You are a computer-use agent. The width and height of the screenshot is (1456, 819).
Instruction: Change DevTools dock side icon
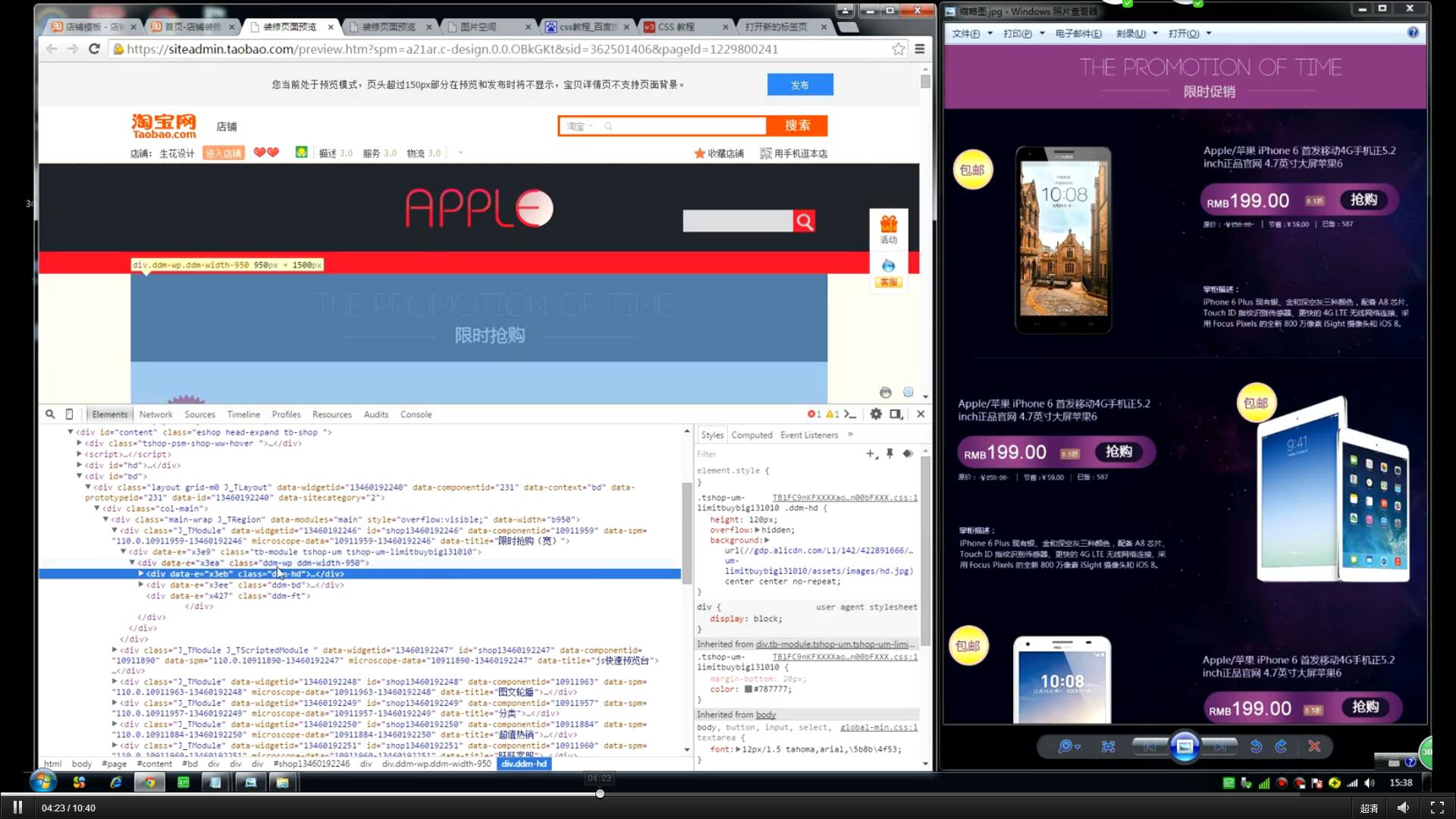[x=896, y=414]
